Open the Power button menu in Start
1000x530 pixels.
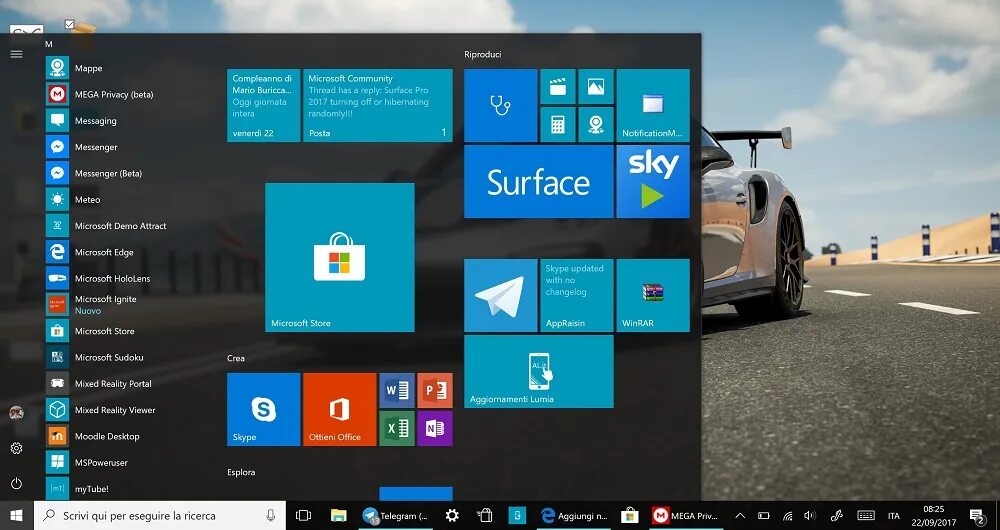[17, 483]
